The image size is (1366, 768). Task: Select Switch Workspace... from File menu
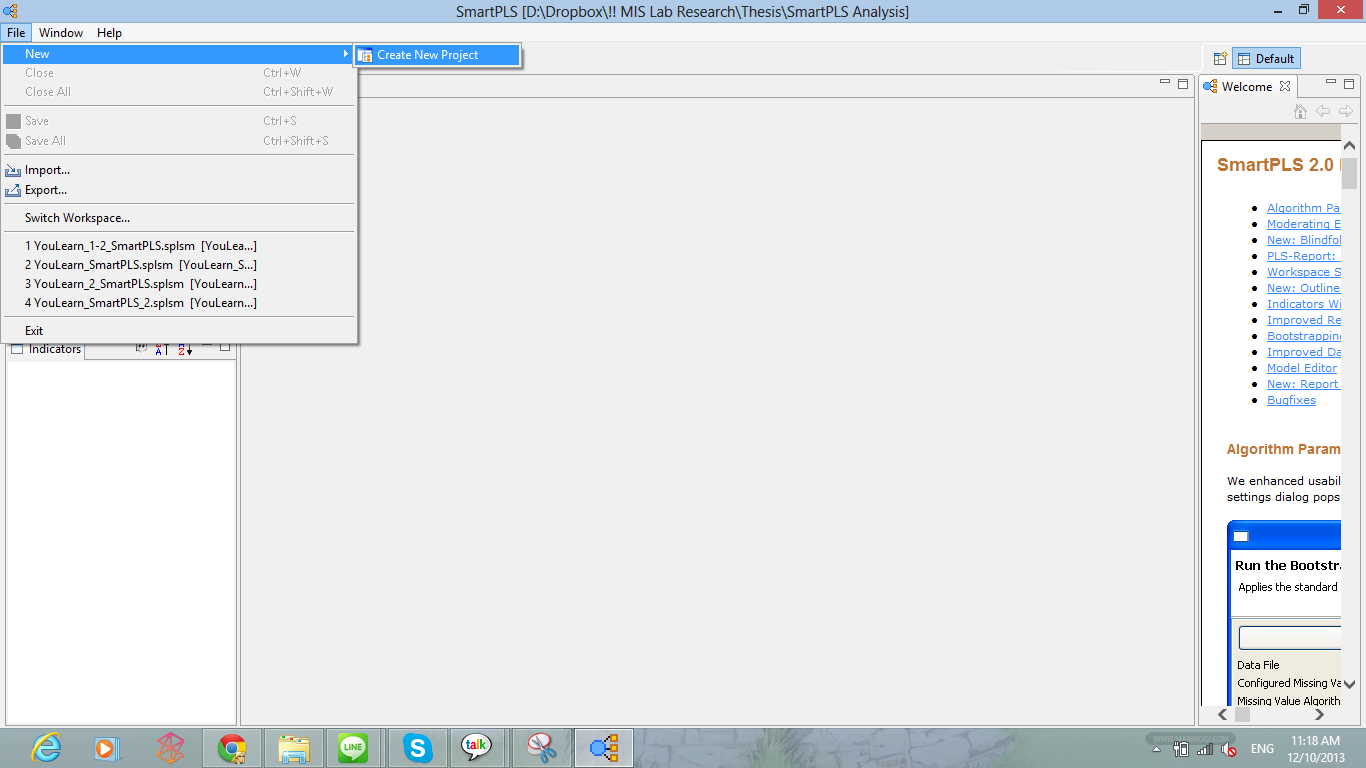(x=179, y=218)
